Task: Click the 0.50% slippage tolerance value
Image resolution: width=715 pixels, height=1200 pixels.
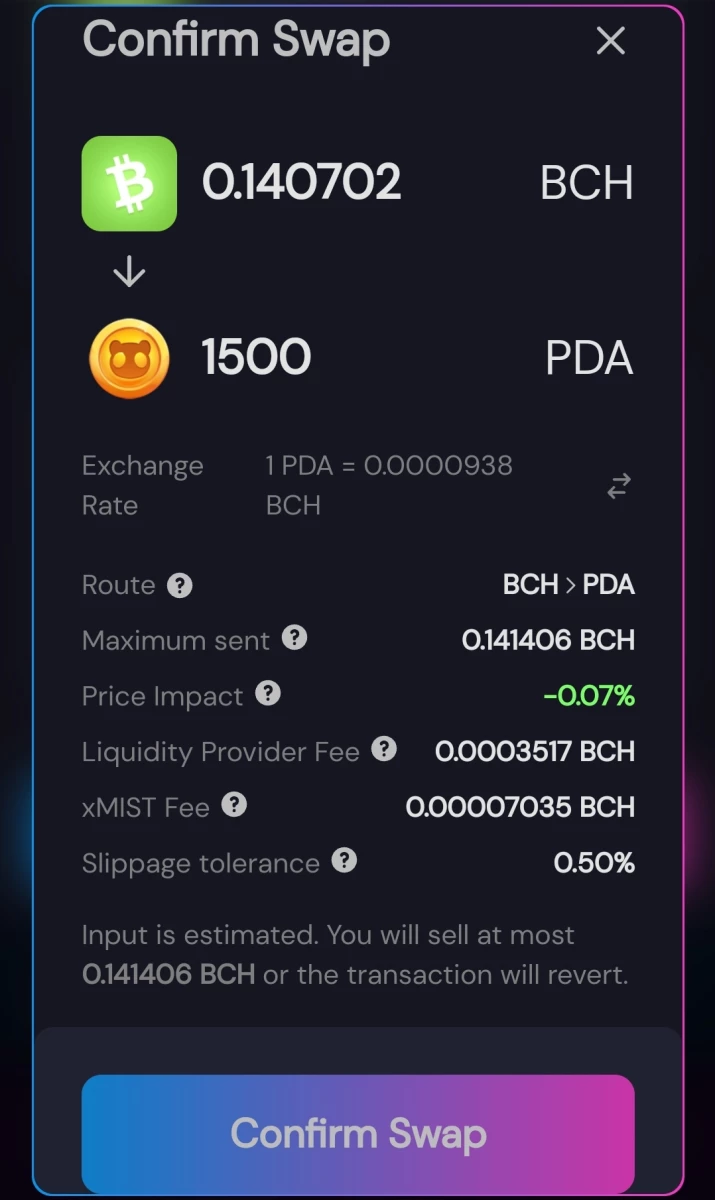Action: click(594, 863)
